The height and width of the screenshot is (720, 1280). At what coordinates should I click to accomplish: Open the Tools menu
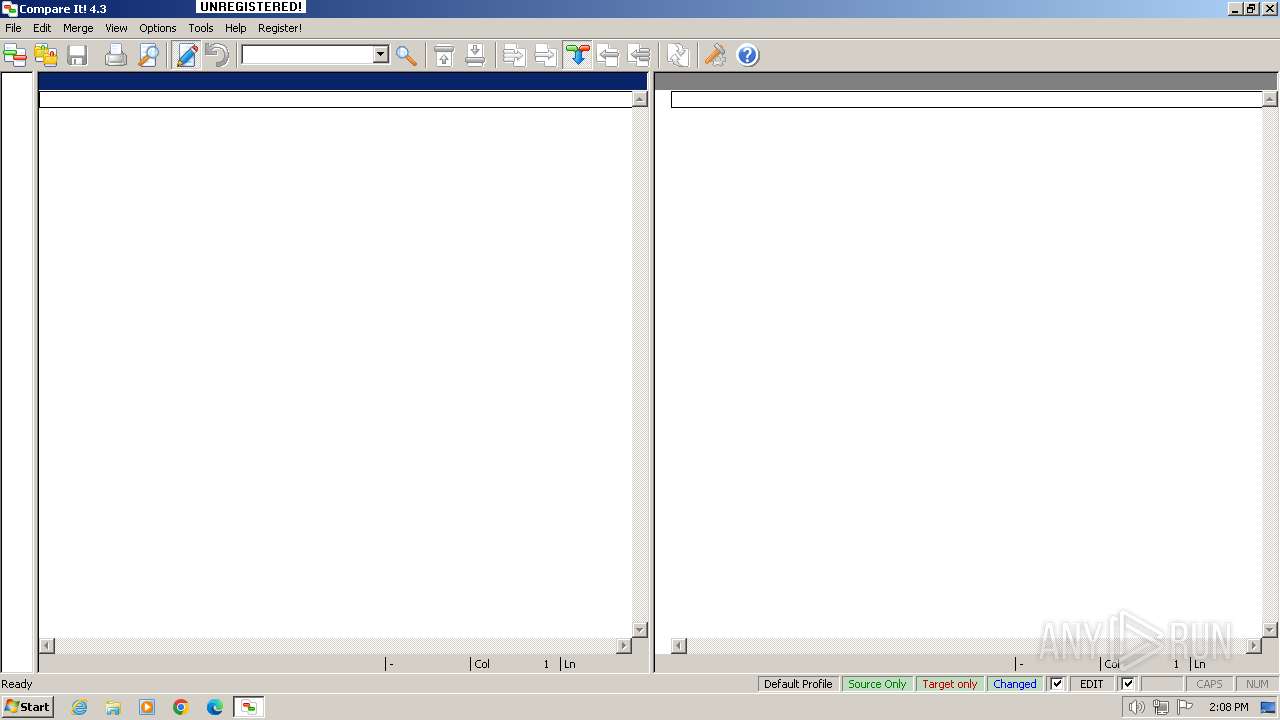click(x=201, y=28)
